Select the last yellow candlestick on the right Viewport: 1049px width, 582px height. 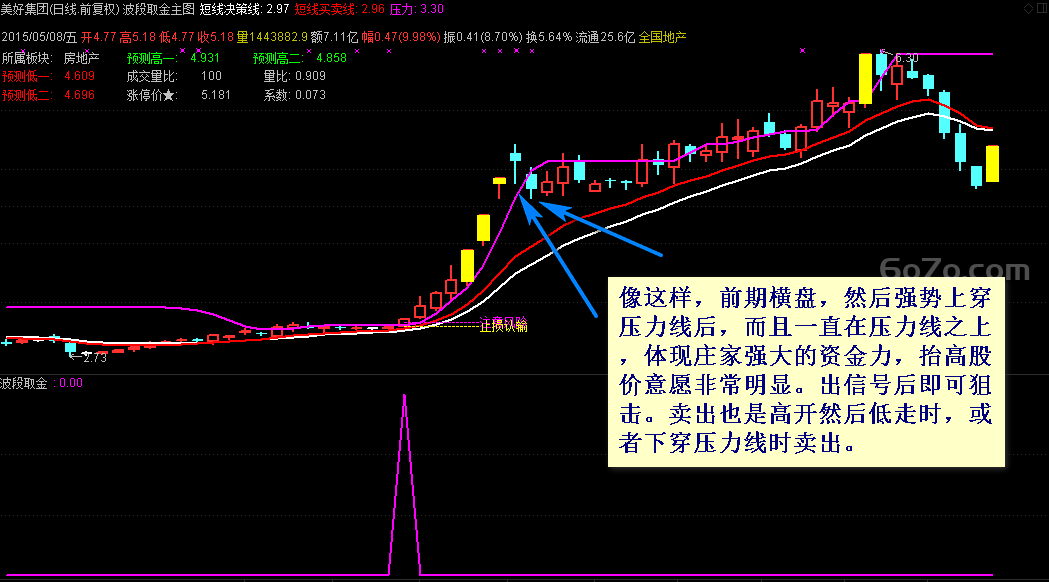(992, 164)
